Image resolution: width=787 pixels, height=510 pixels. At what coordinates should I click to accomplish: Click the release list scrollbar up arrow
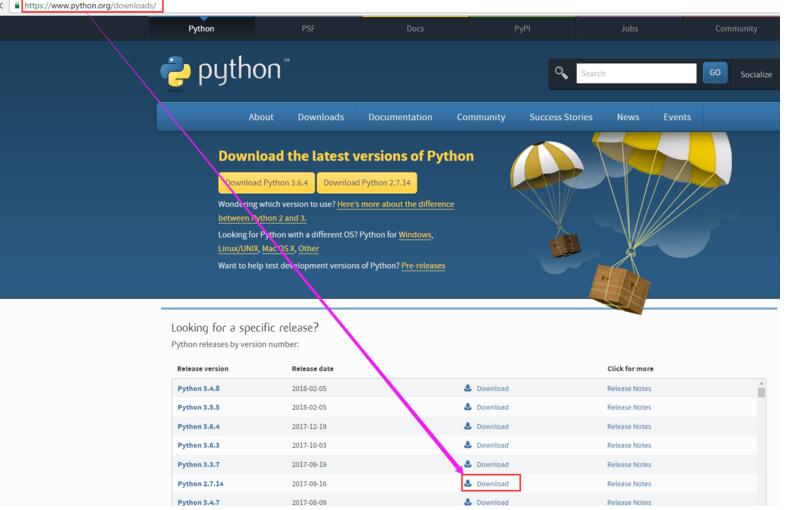[761, 383]
